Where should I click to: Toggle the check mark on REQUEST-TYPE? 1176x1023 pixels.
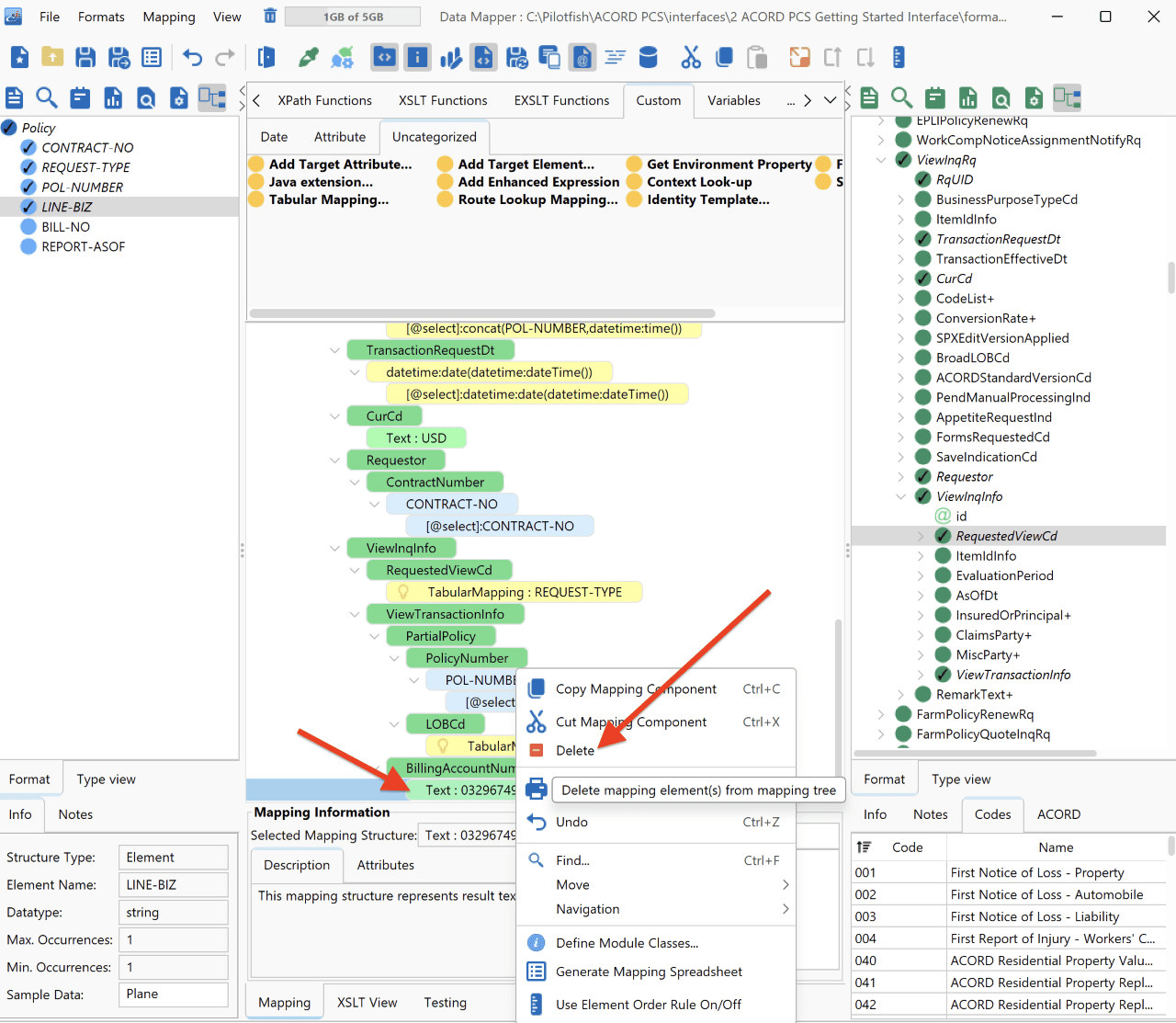point(28,167)
